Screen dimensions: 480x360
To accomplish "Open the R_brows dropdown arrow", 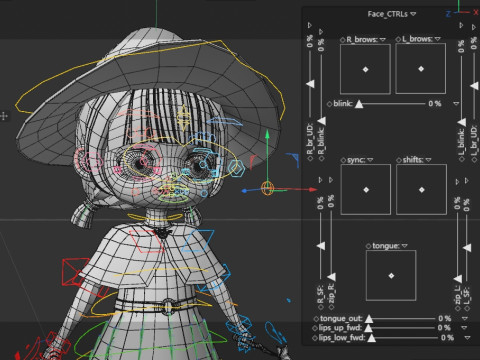I will [383, 39].
